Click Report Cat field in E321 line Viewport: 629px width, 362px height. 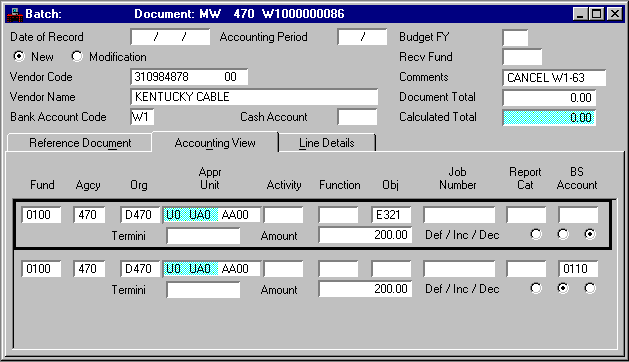(x=526, y=215)
